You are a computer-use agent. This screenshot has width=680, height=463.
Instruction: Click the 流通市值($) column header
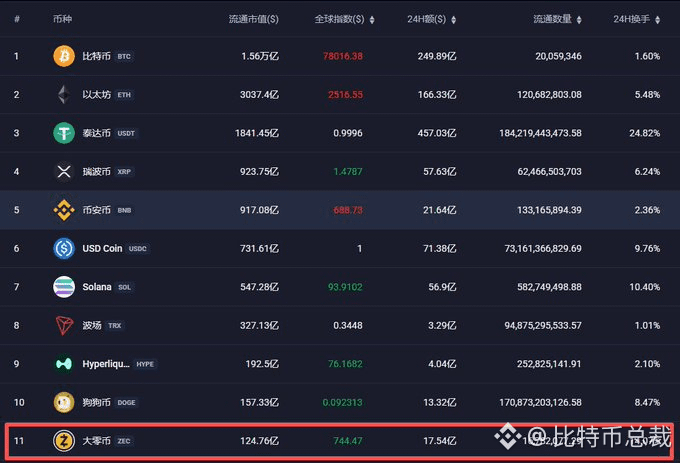(x=254, y=19)
